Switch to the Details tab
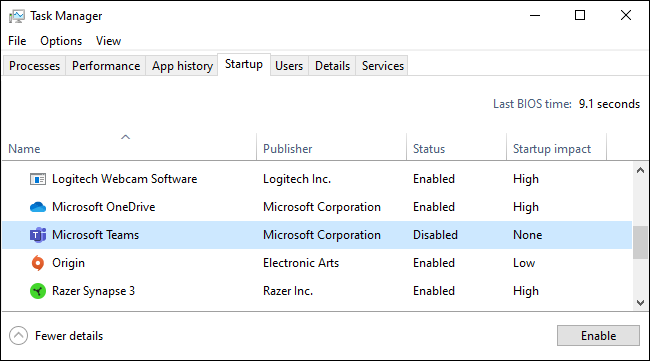 (x=332, y=66)
